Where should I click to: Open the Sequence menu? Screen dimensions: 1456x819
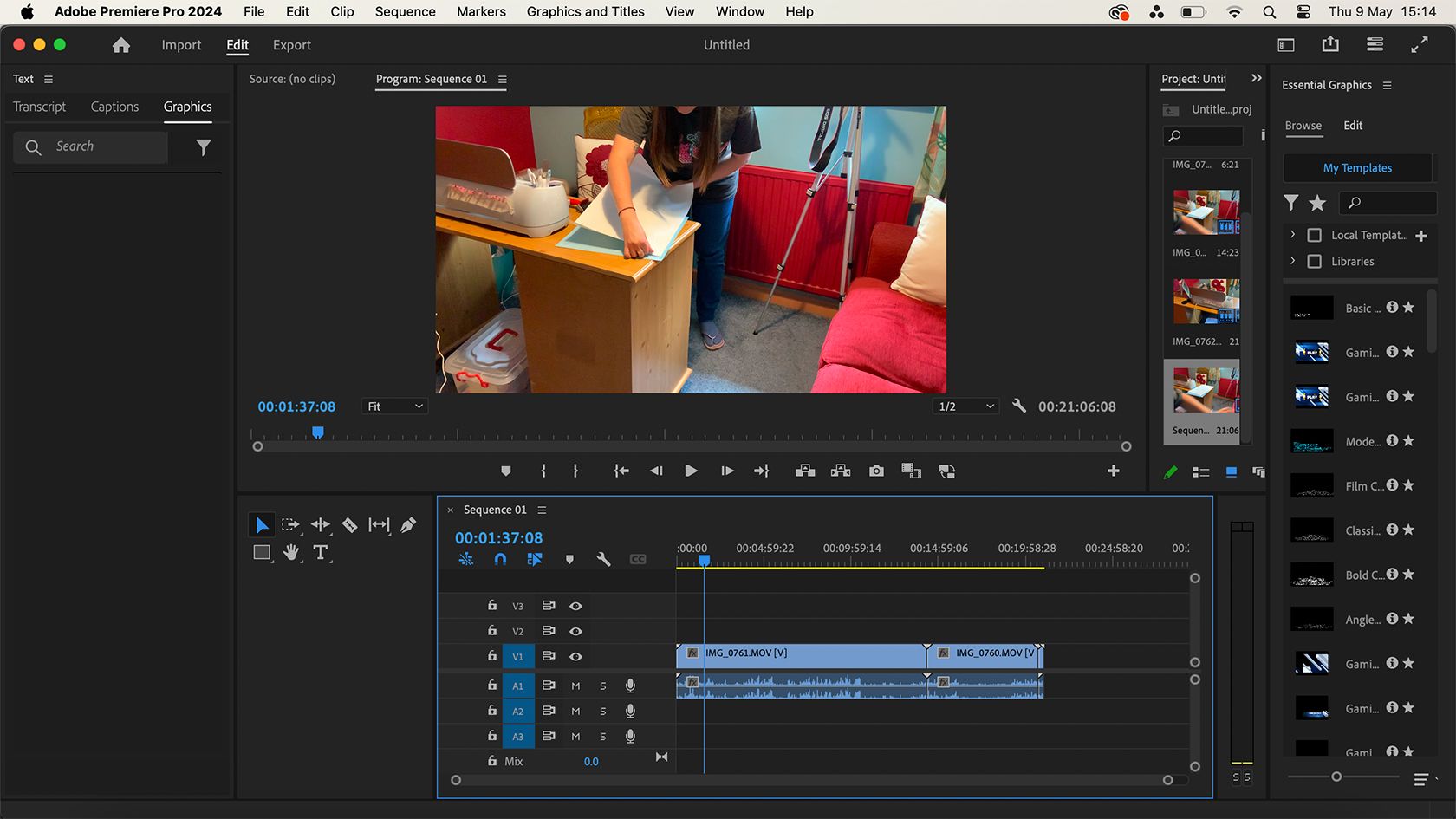point(404,11)
